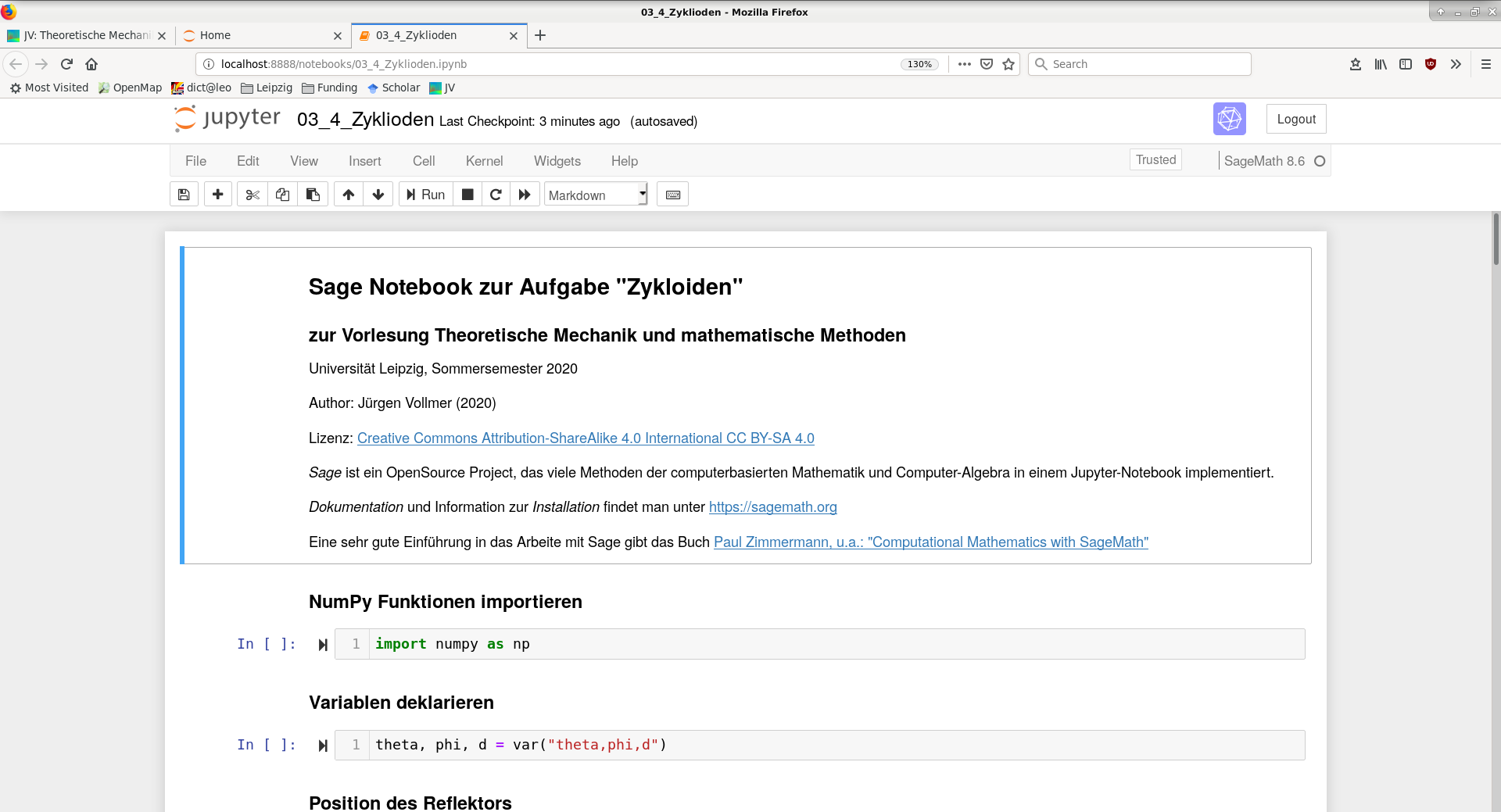Cut selected cells with scissors icon
This screenshot has height=812, width=1501.
coord(253,195)
